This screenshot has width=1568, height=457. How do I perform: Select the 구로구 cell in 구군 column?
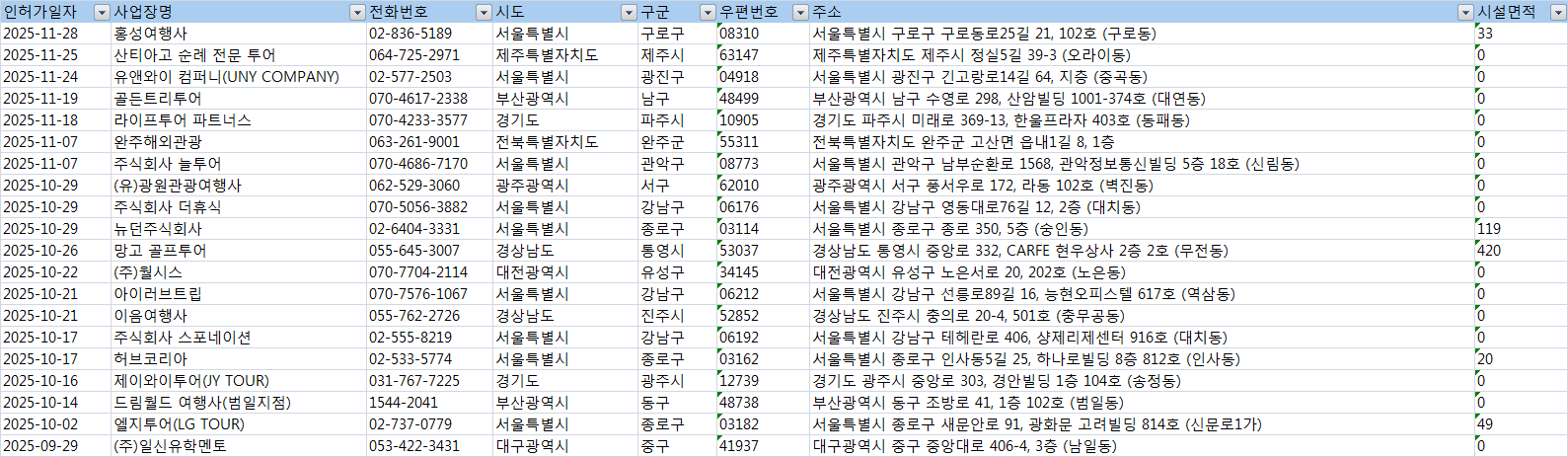(x=677, y=34)
